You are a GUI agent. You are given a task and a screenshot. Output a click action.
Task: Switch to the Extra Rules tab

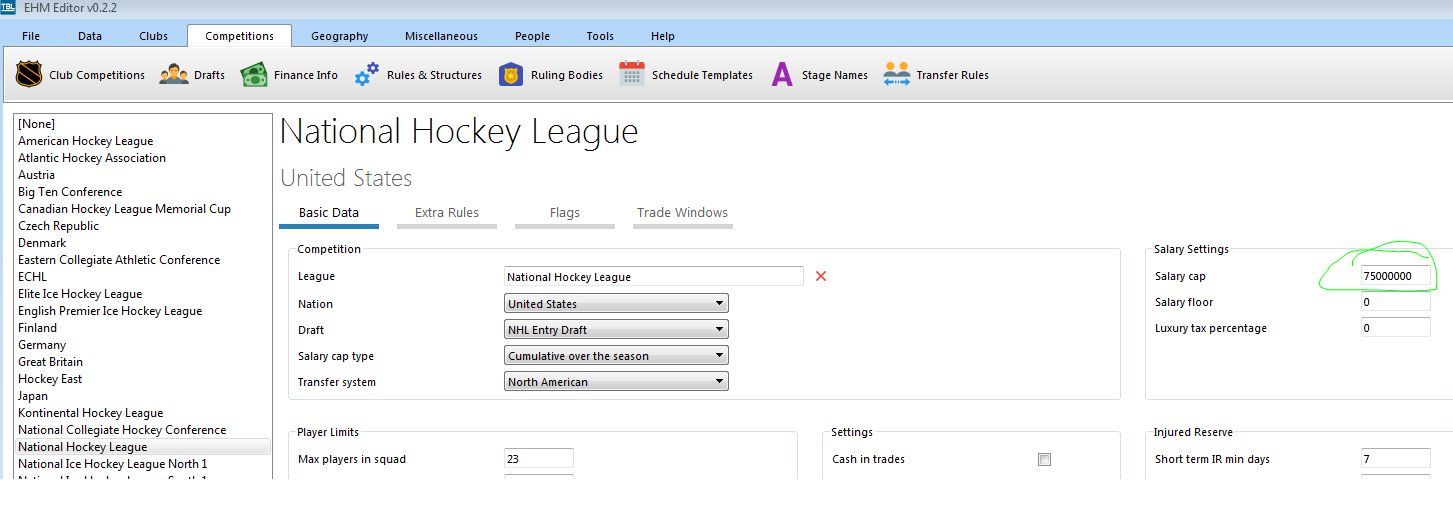click(x=447, y=213)
